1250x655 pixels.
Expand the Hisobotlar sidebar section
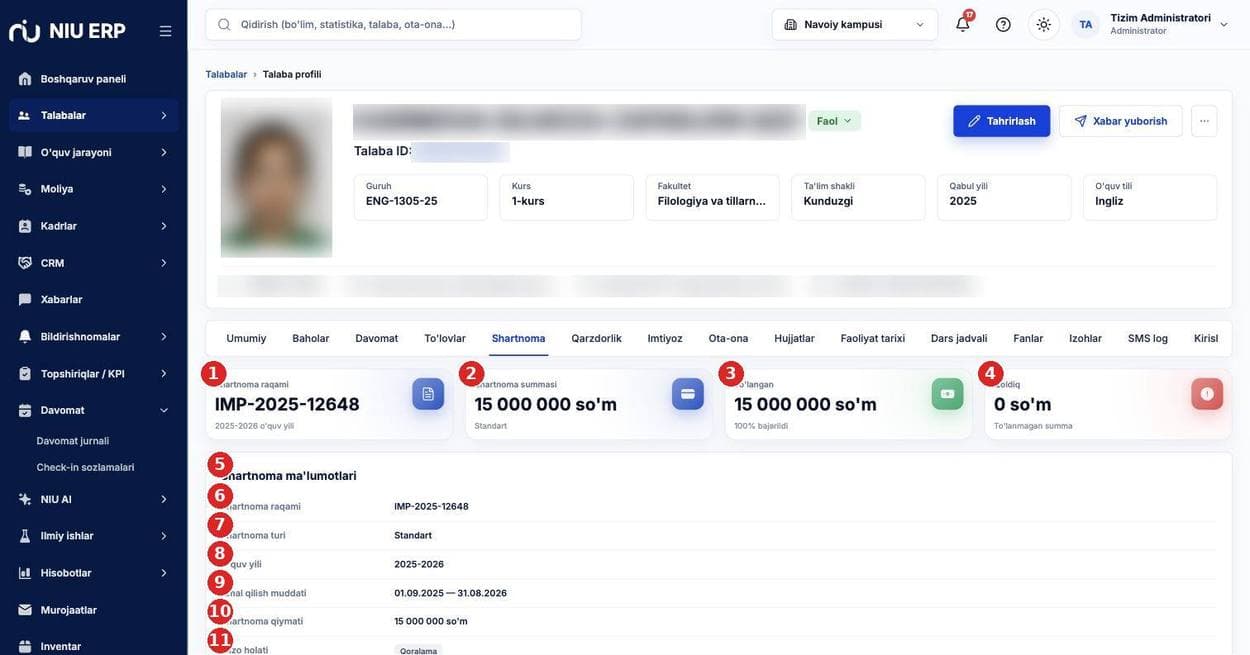coord(93,573)
